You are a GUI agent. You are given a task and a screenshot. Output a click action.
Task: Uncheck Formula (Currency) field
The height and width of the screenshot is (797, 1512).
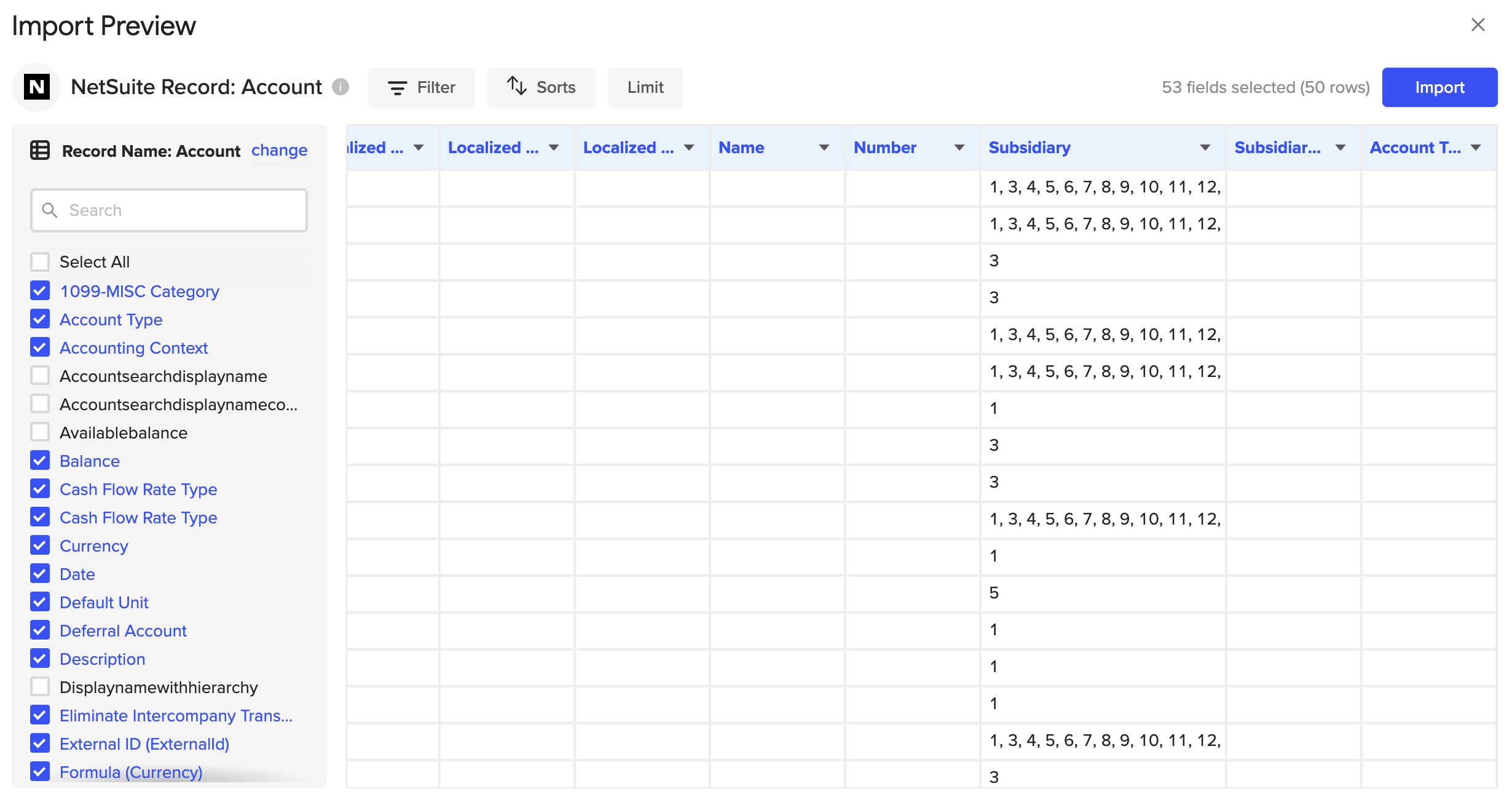click(x=40, y=771)
